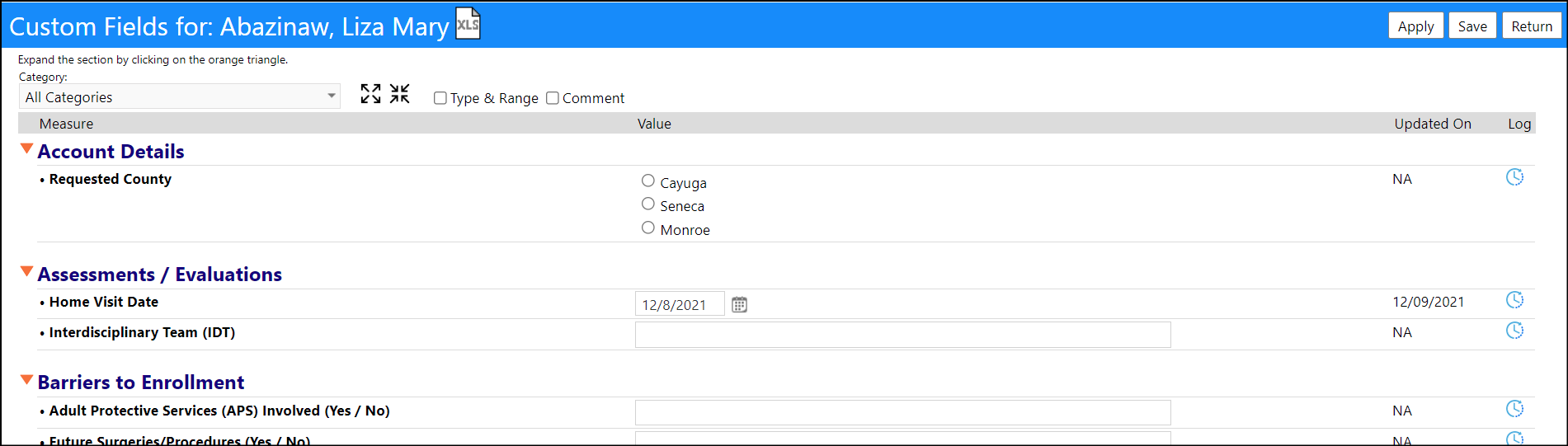Export custom fields via the XLS icon
The image size is (1568, 446).
pos(468,24)
